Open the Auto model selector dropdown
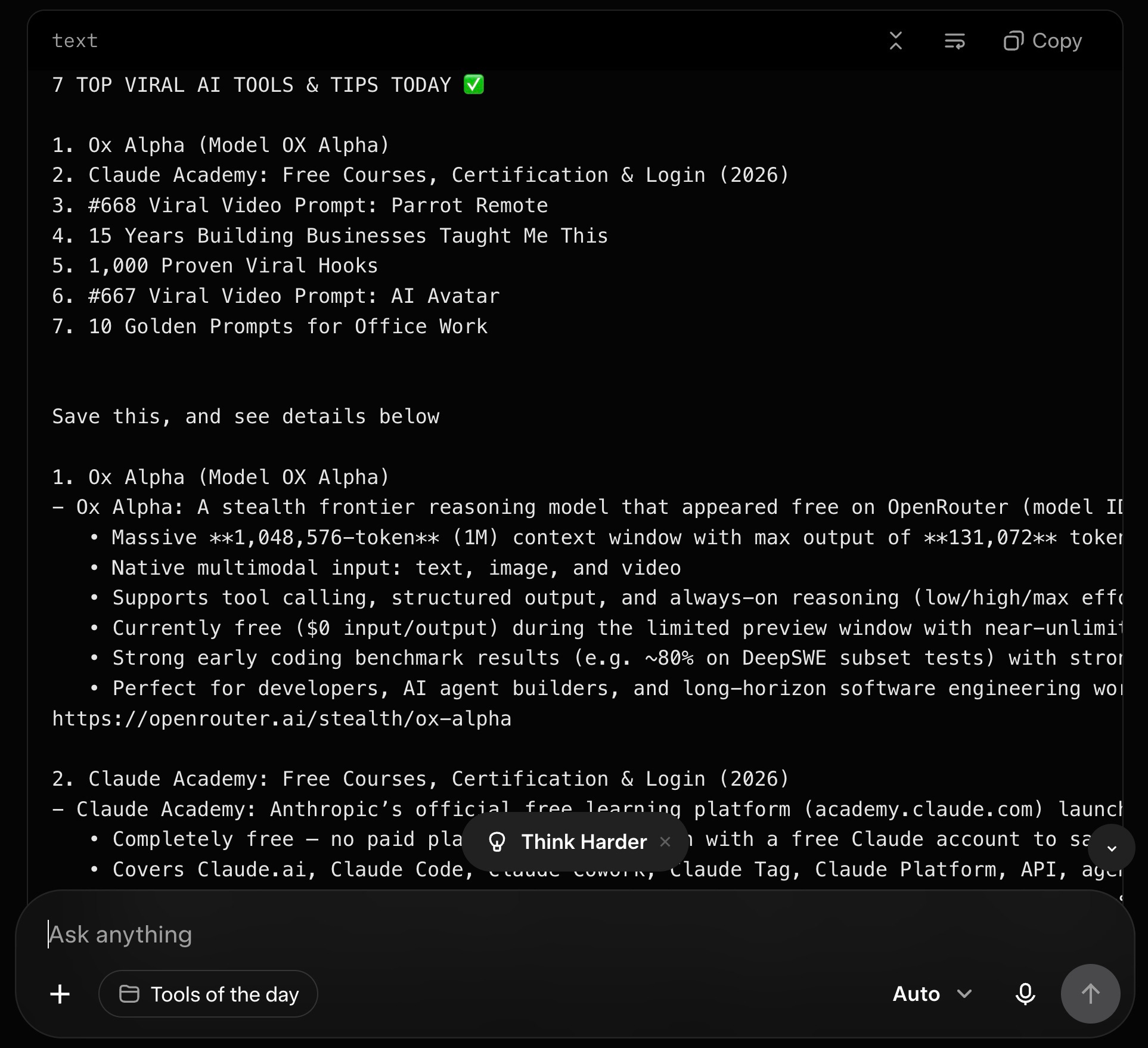This screenshot has width=1148, height=1048. [932, 994]
